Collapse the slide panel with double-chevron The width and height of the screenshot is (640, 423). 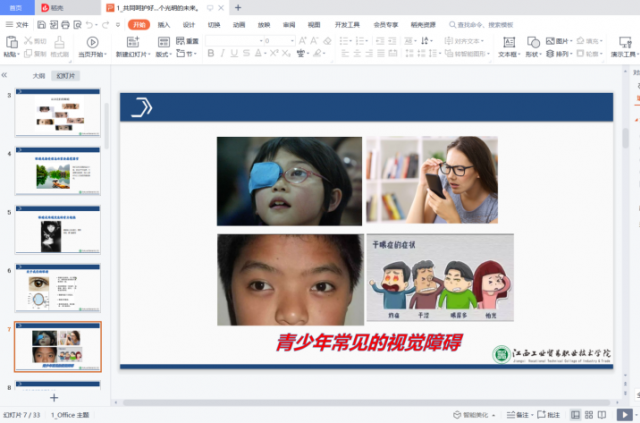[5, 75]
